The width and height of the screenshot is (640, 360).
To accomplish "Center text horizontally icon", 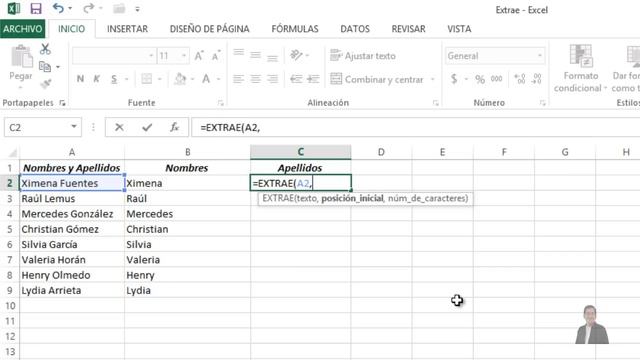I will pos(256,79).
